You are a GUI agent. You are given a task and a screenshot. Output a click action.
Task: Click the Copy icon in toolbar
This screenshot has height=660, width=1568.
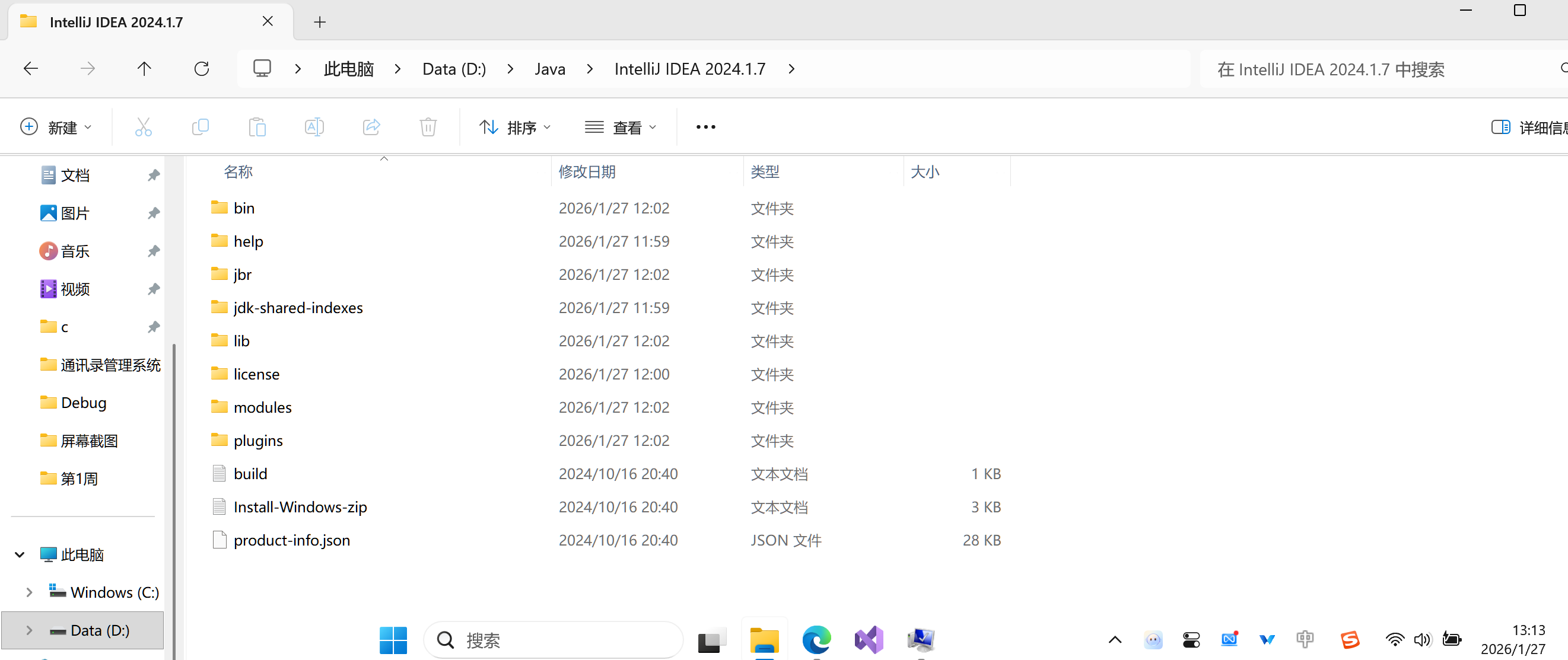click(201, 127)
